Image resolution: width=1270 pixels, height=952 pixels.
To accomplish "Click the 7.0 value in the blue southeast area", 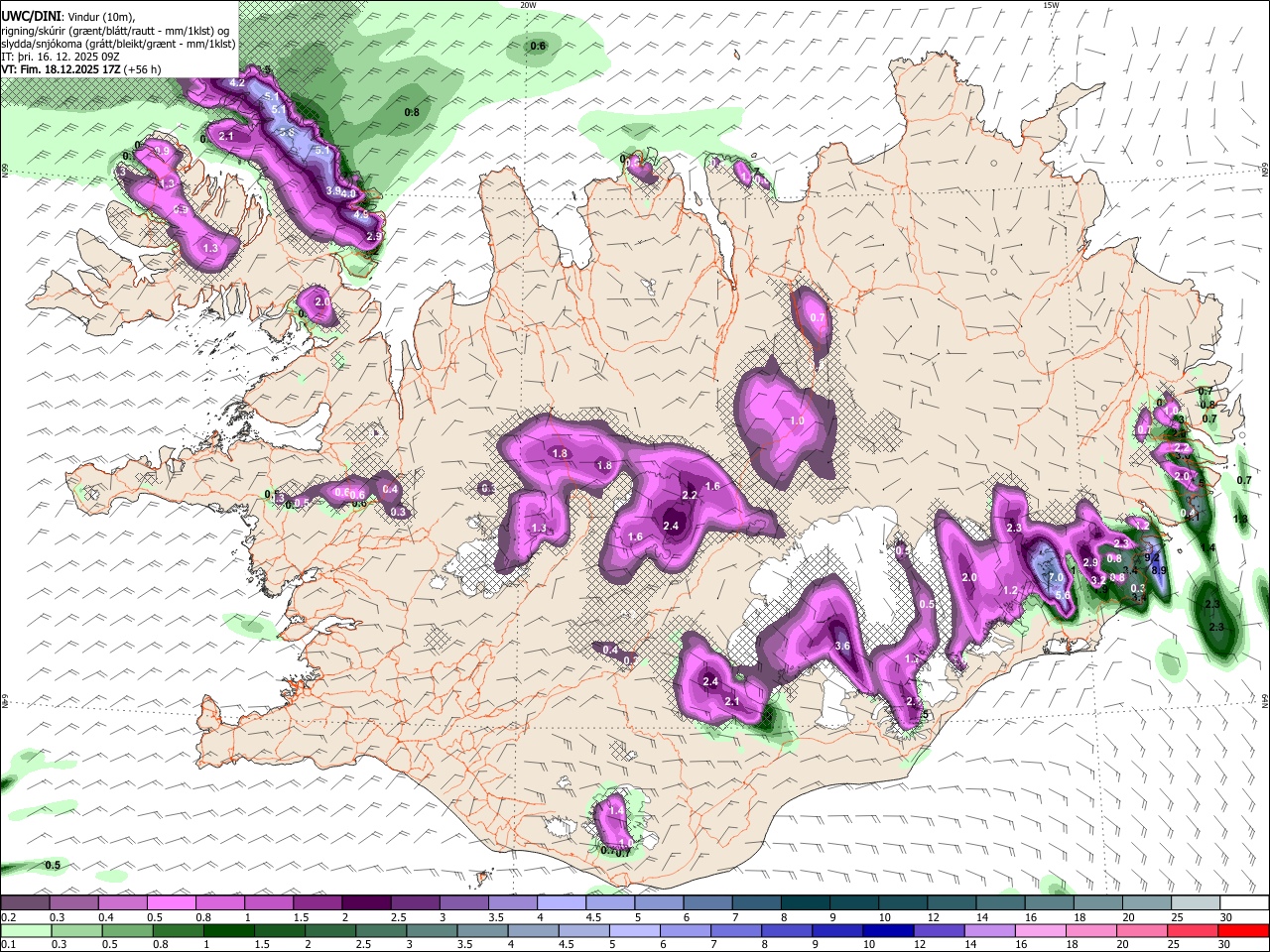I will point(1056,577).
